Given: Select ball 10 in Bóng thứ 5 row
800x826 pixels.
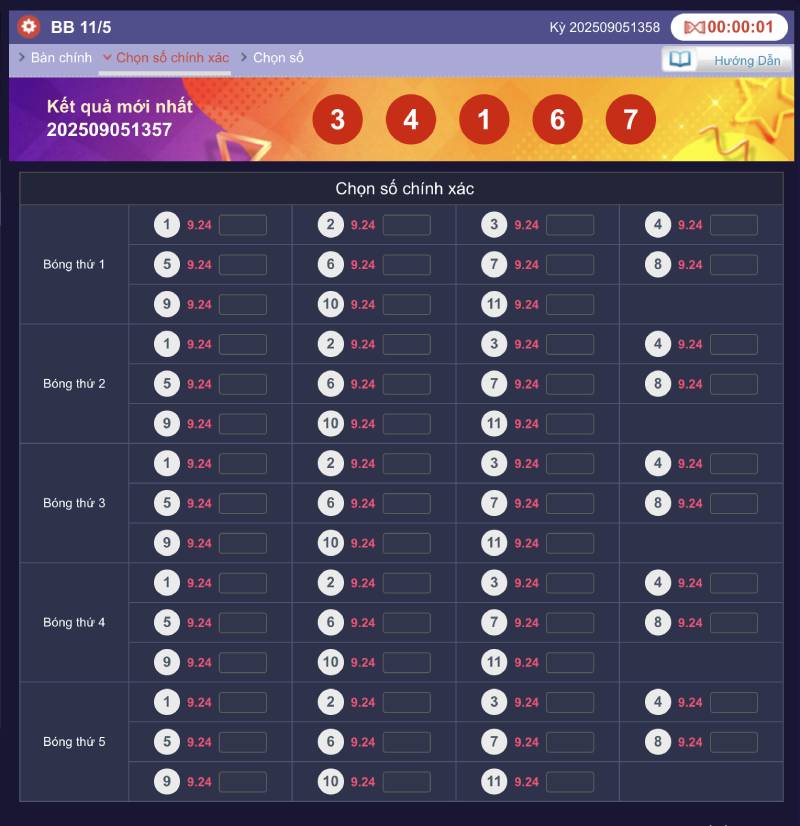Looking at the screenshot, I should pyautogui.click(x=330, y=781).
